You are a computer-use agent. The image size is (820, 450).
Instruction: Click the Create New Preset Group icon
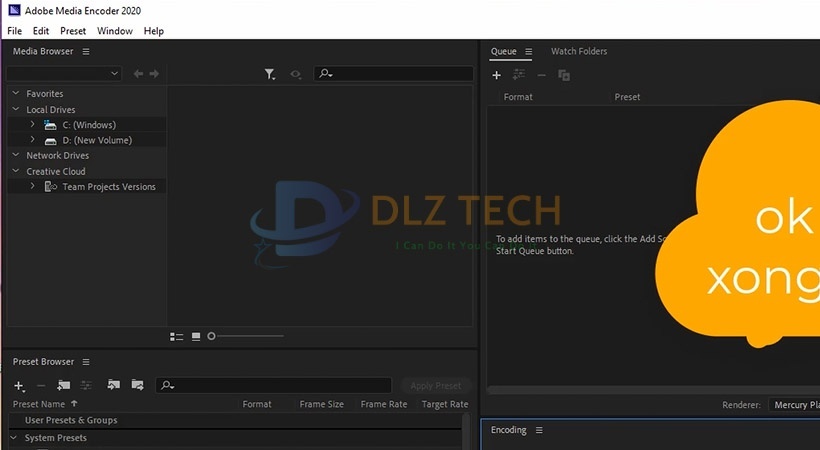[64, 386]
